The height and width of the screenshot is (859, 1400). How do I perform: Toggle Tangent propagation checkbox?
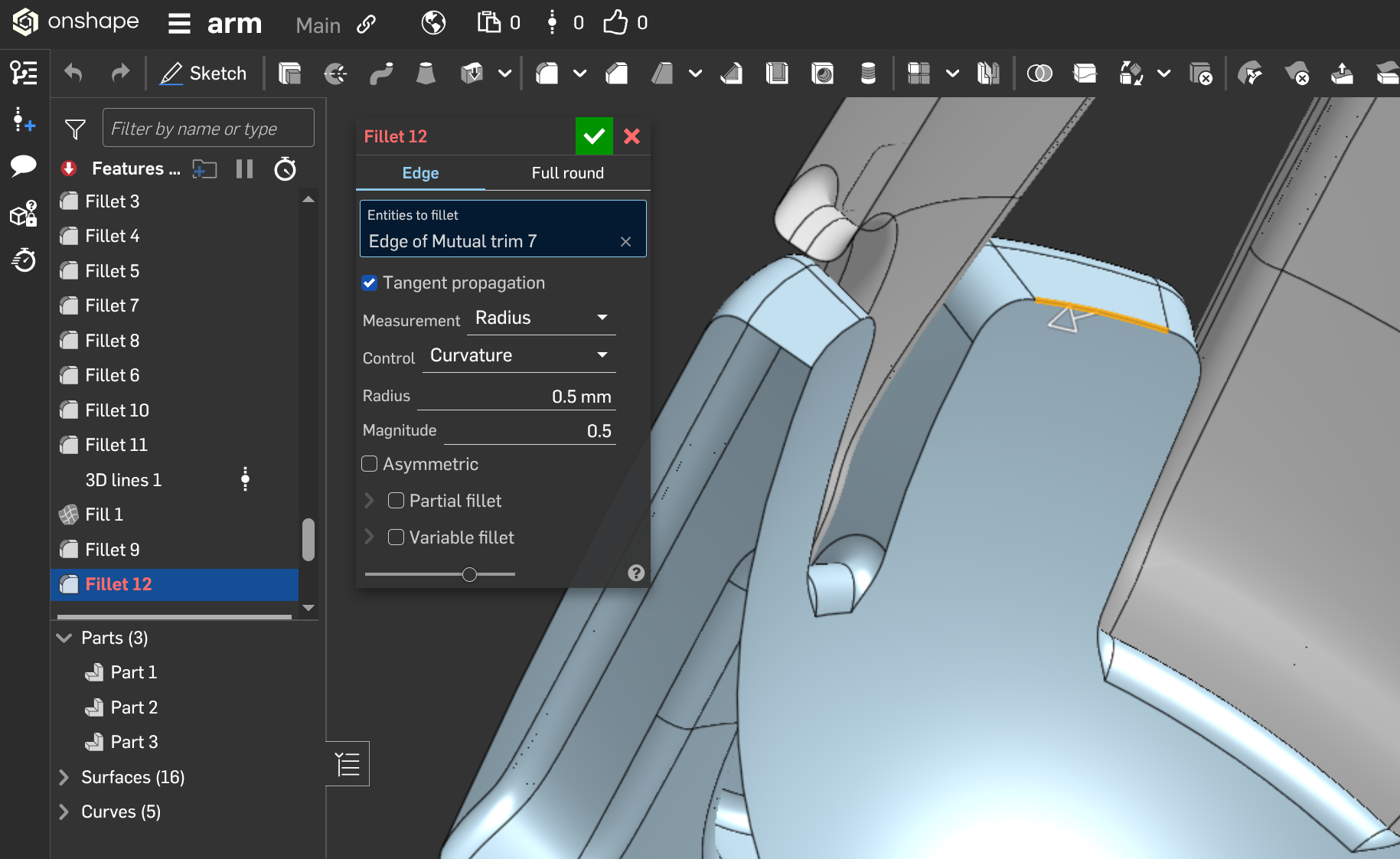click(370, 283)
